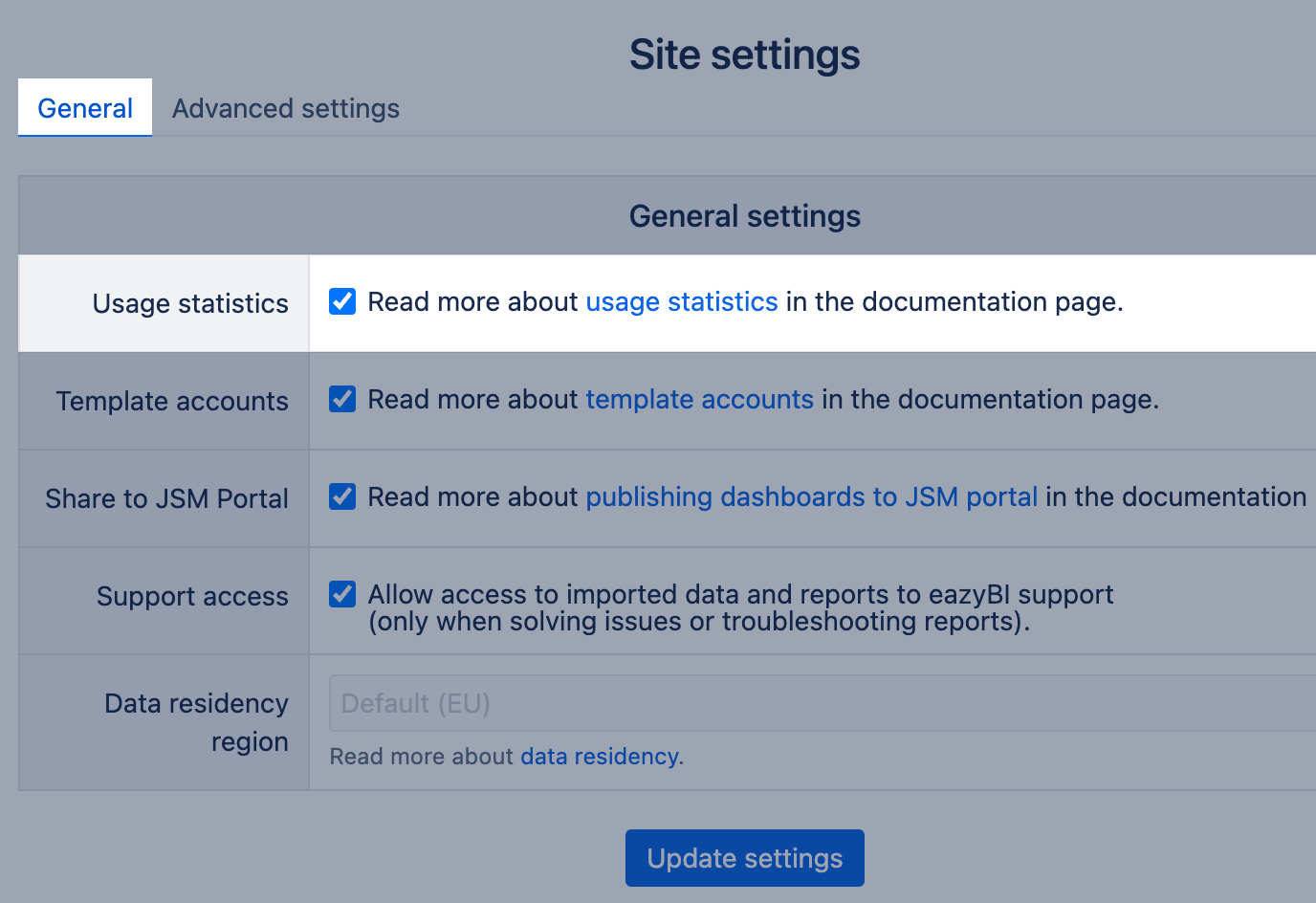Enable the Usage statistics checkbox
The height and width of the screenshot is (903, 1316).
click(x=341, y=301)
